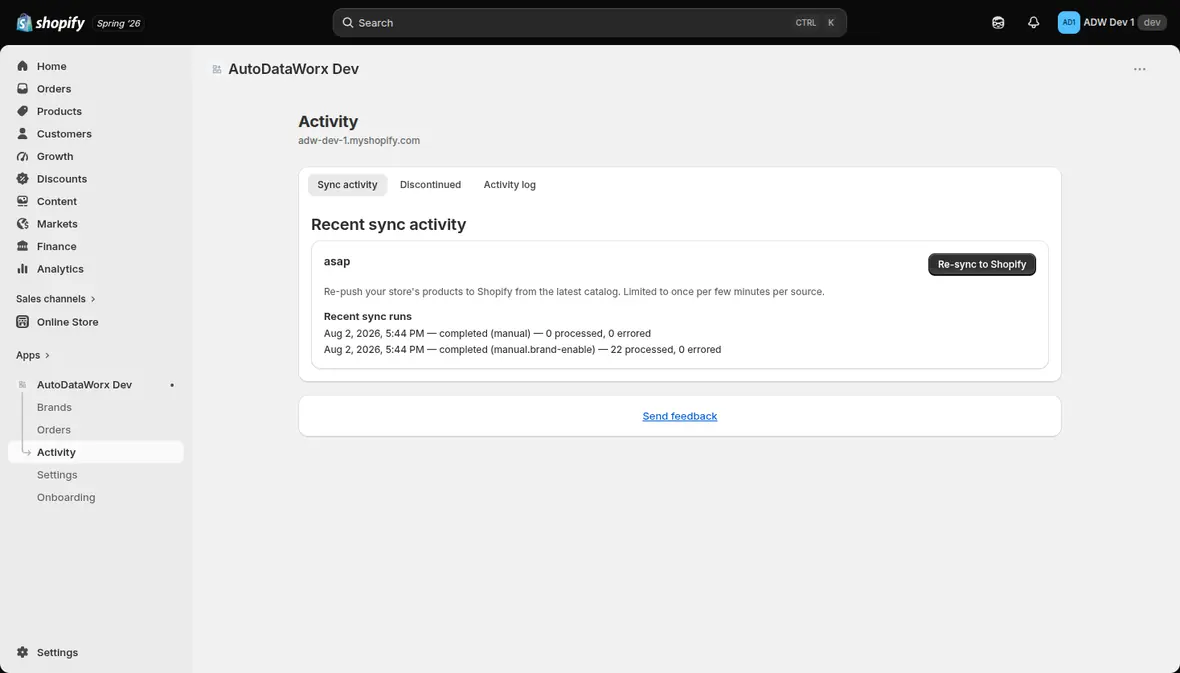Image resolution: width=1180 pixels, height=673 pixels.
Task: Click the Online Store storefront icon
Action: click(23, 322)
